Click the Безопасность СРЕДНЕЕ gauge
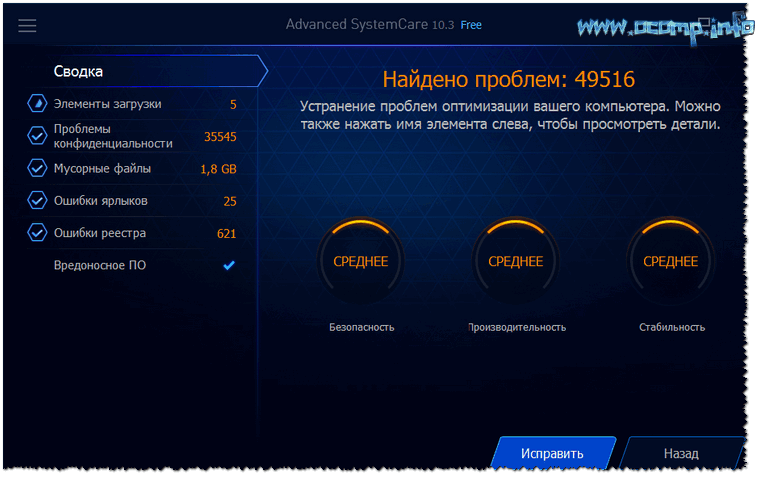 pos(361,261)
